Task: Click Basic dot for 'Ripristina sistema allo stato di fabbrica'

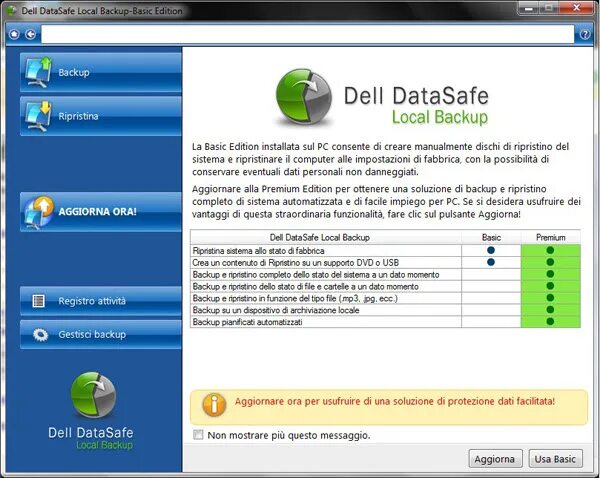Action: (x=491, y=250)
